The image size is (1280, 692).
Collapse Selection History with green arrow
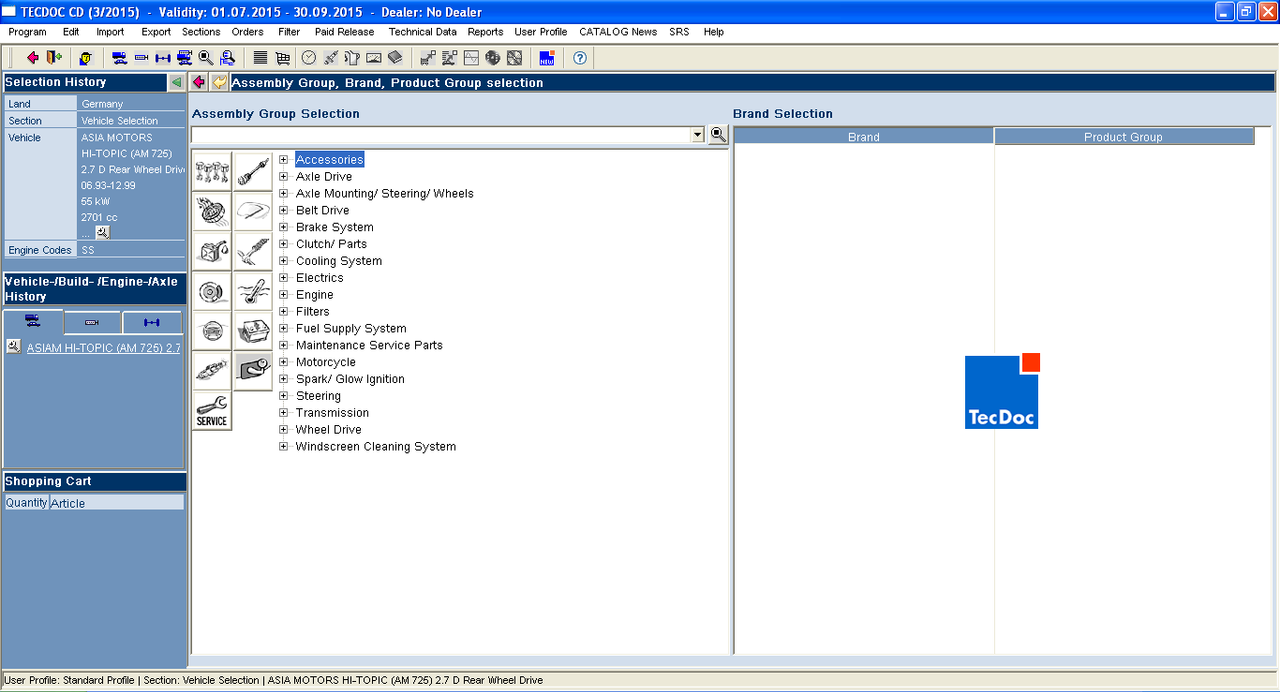click(x=176, y=82)
